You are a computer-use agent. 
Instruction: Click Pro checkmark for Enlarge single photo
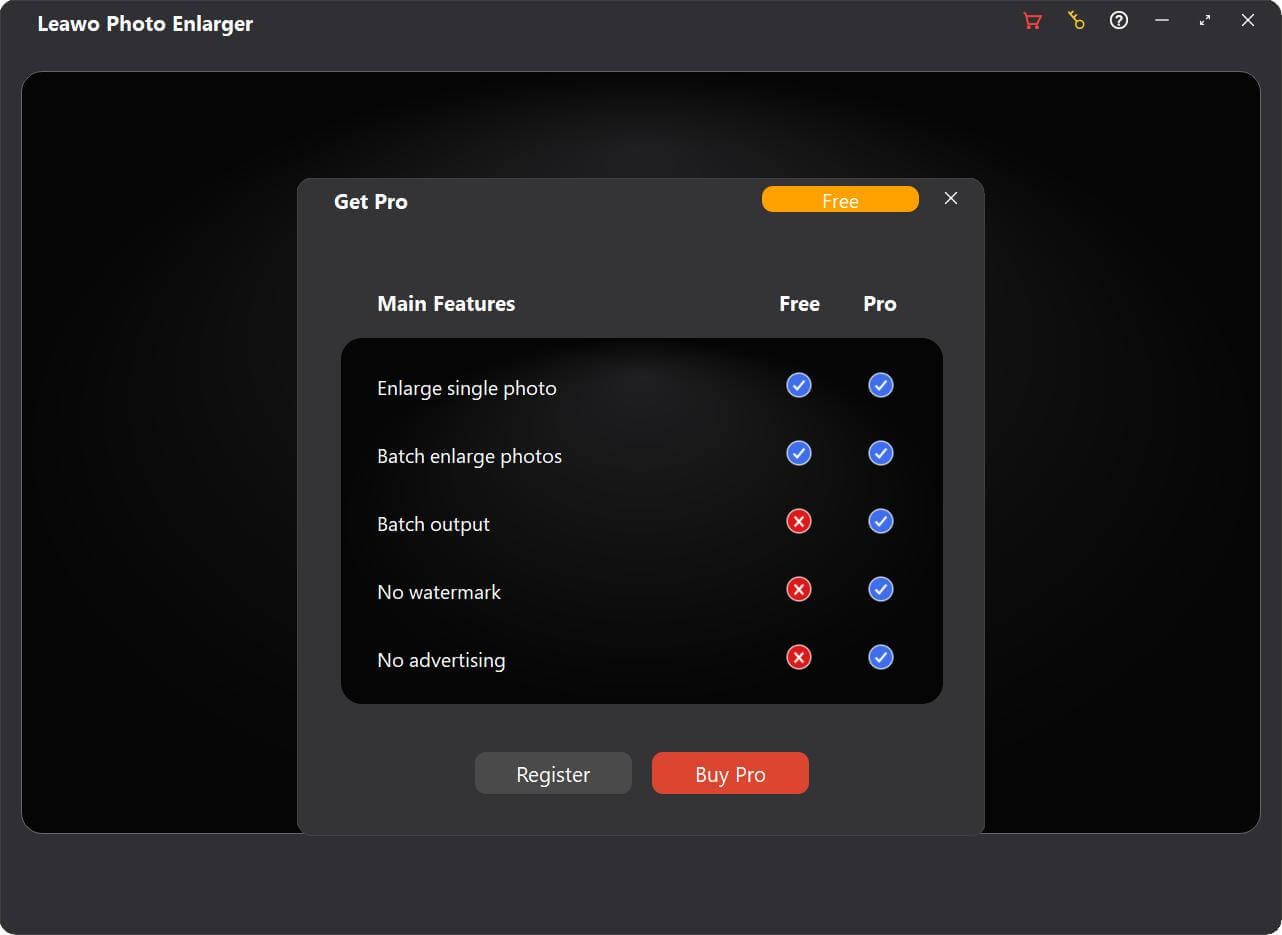(881, 386)
